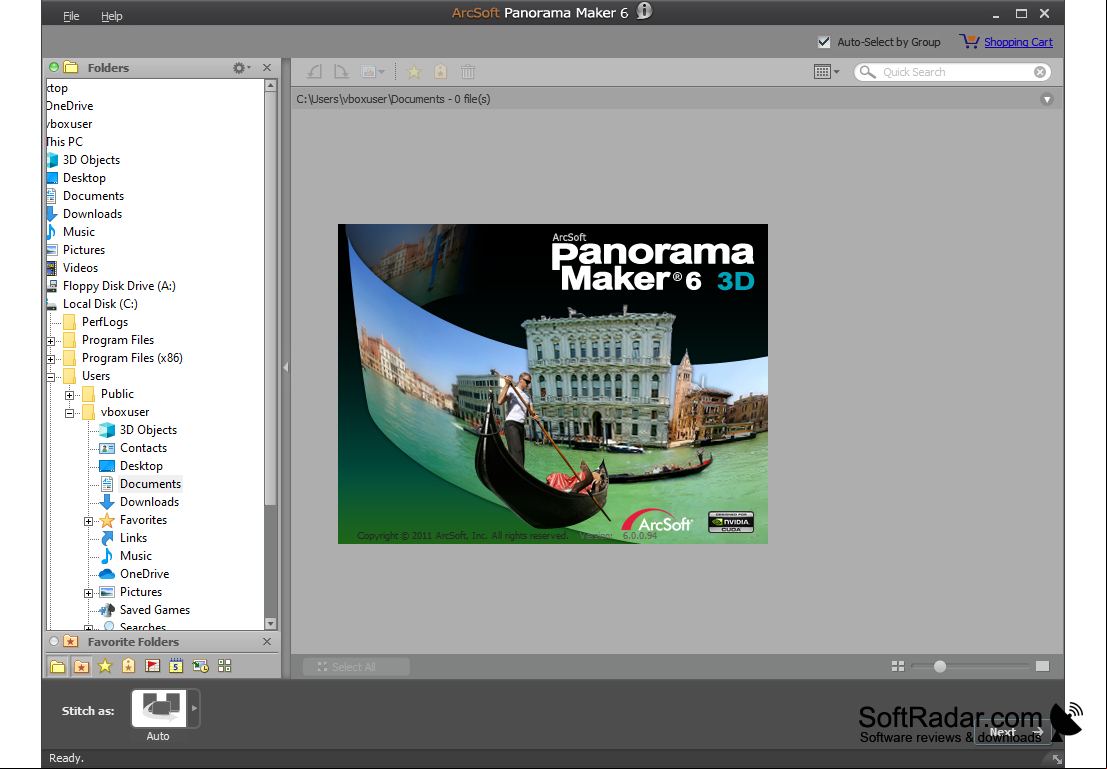
Task: Click the folder tree scroll up arrow
Action: [270, 85]
